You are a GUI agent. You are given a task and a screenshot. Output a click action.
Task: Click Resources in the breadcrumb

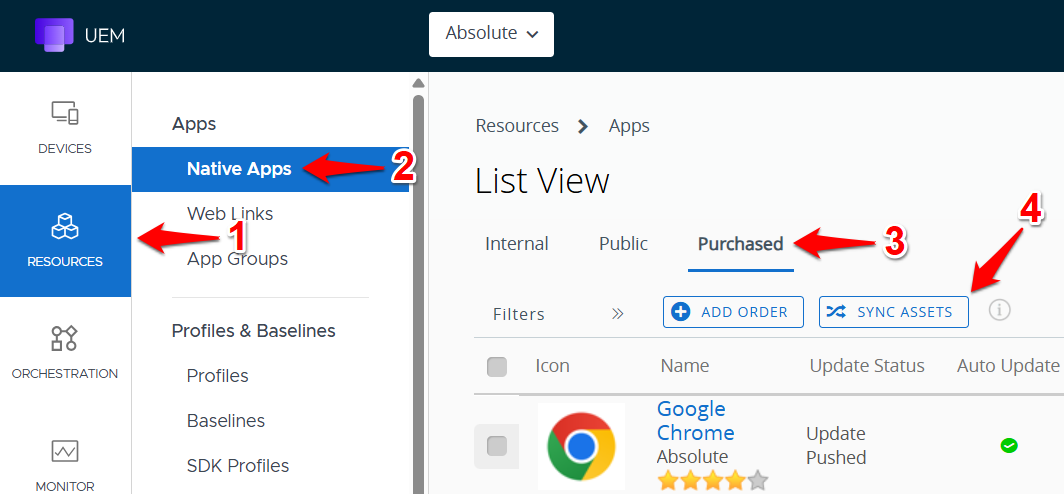(x=517, y=126)
